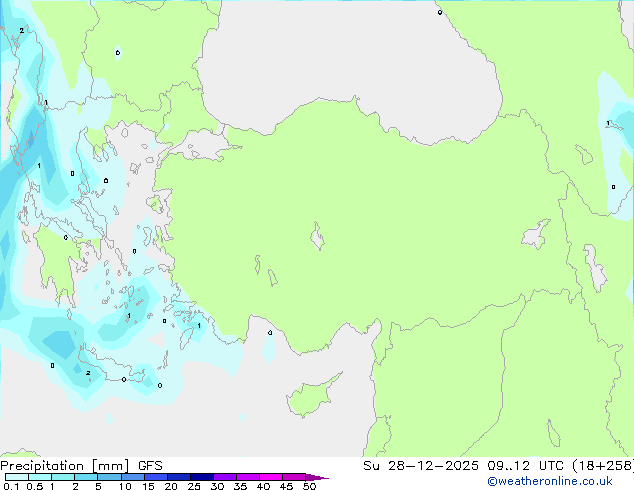634x490 pixels.
Task: Select legend swatch between 1 and 2
Action: pos(63,477)
